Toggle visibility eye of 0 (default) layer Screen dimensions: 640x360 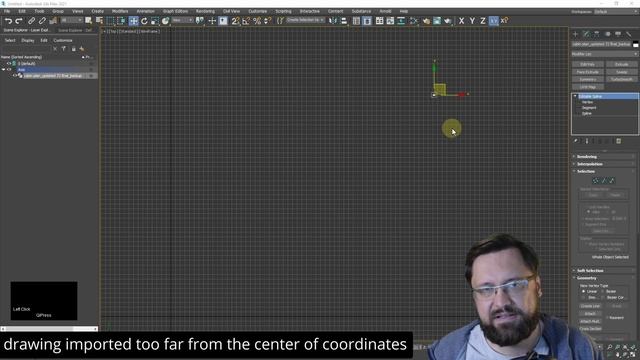click(9, 64)
